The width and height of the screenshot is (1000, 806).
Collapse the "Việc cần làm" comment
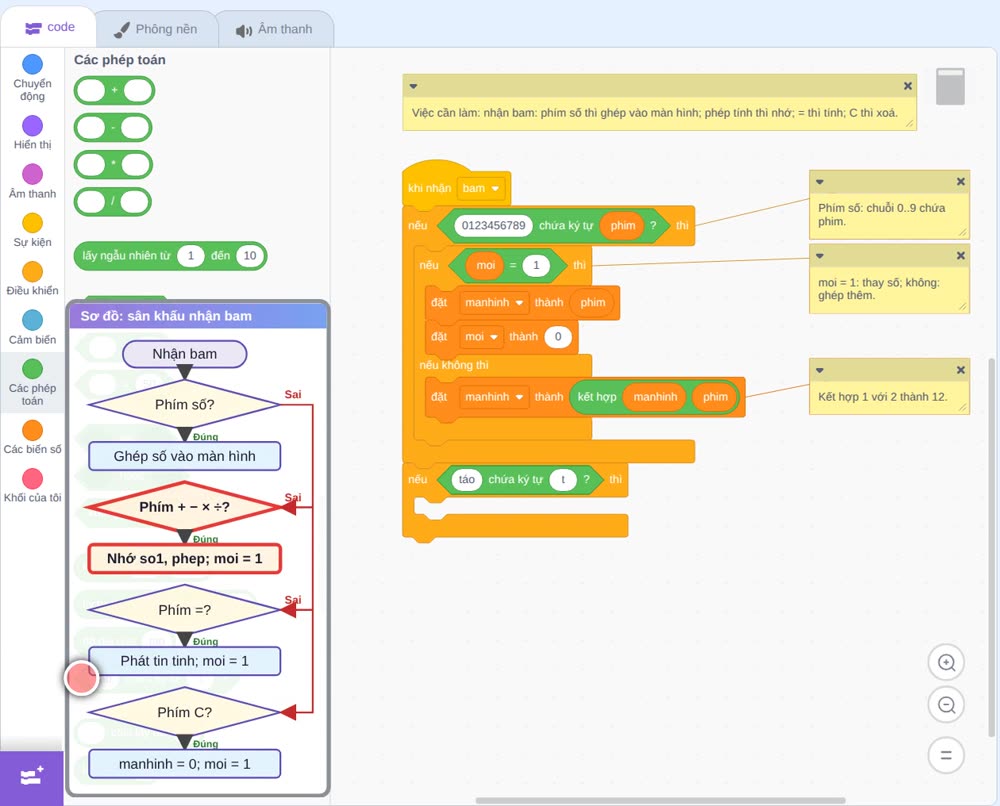(x=413, y=86)
